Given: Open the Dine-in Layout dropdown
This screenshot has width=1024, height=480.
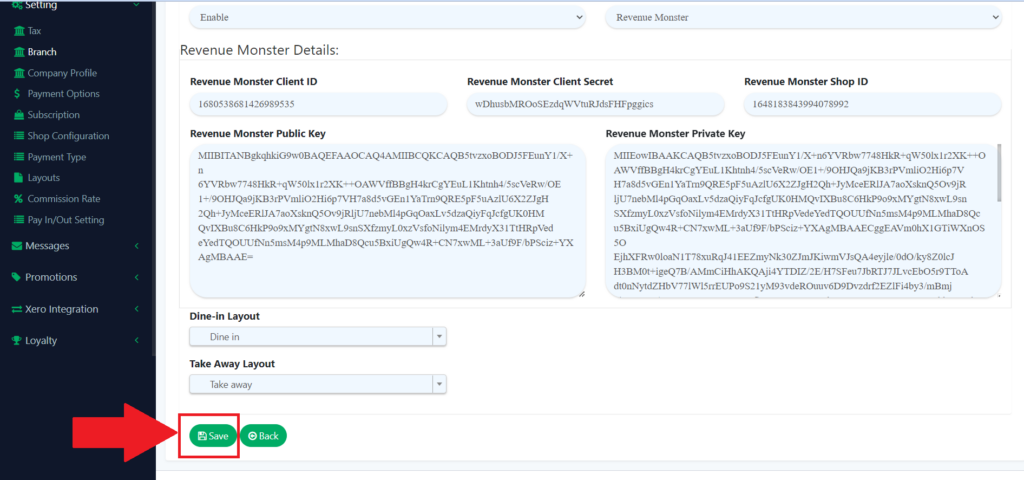Looking at the screenshot, I should (317, 338).
